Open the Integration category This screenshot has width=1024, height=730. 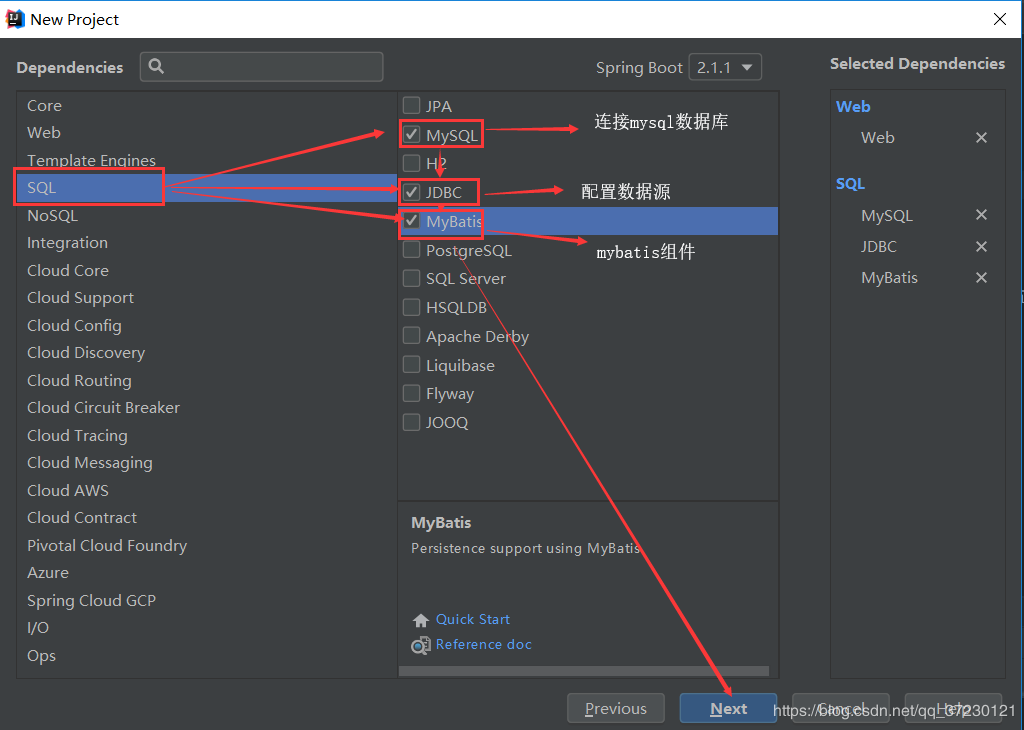pyautogui.click(x=206, y=243)
